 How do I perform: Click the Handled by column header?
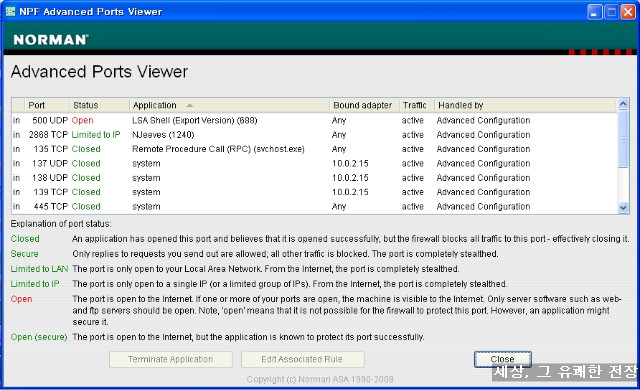pos(525,105)
